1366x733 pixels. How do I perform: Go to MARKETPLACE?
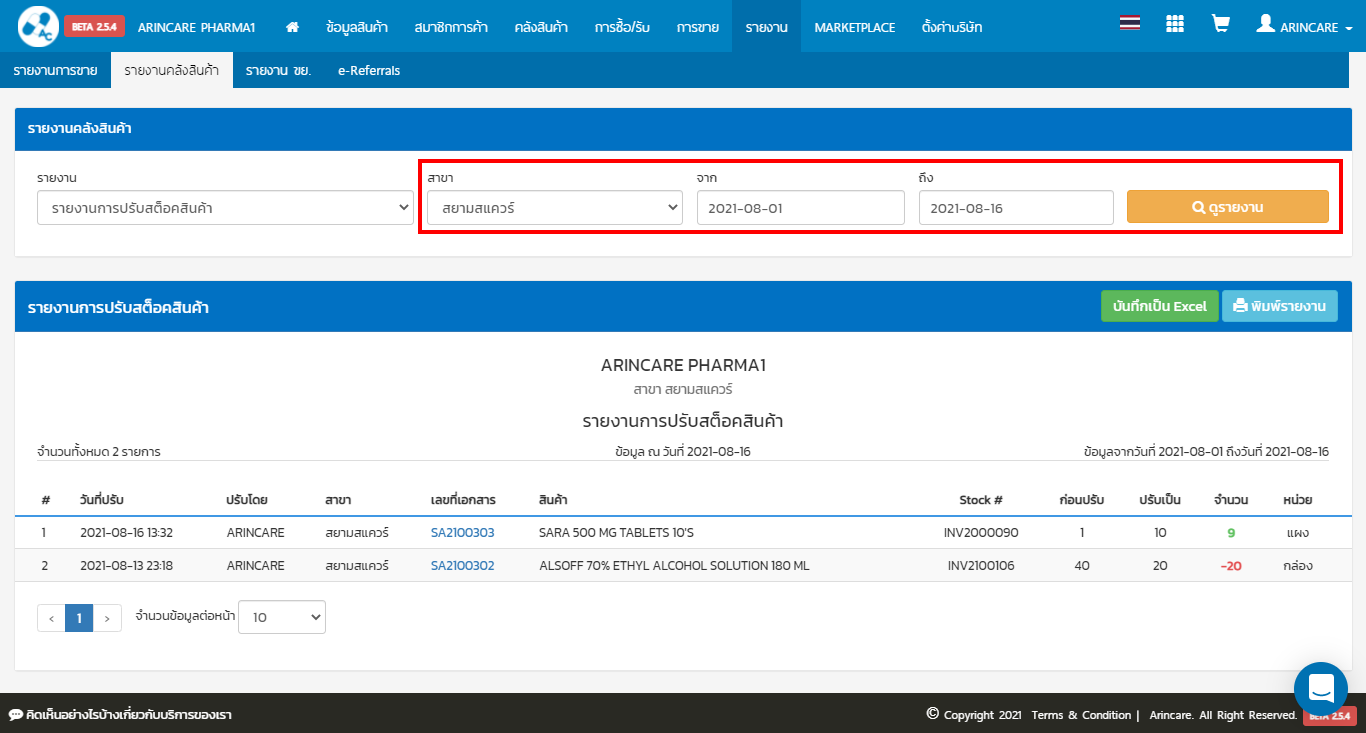[x=855, y=27]
